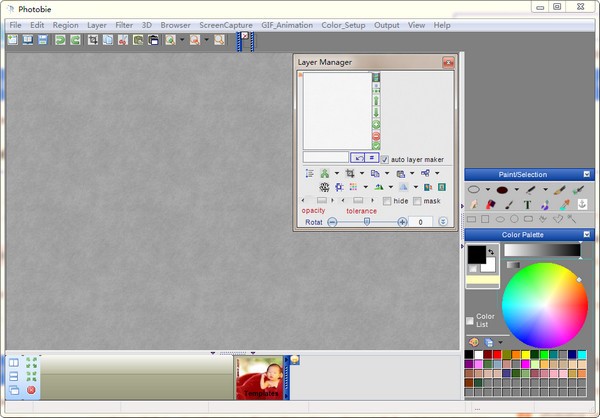Expand Layer Manager with double-chevron button
This screenshot has width=600, height=418.
(x=443, y=222)
